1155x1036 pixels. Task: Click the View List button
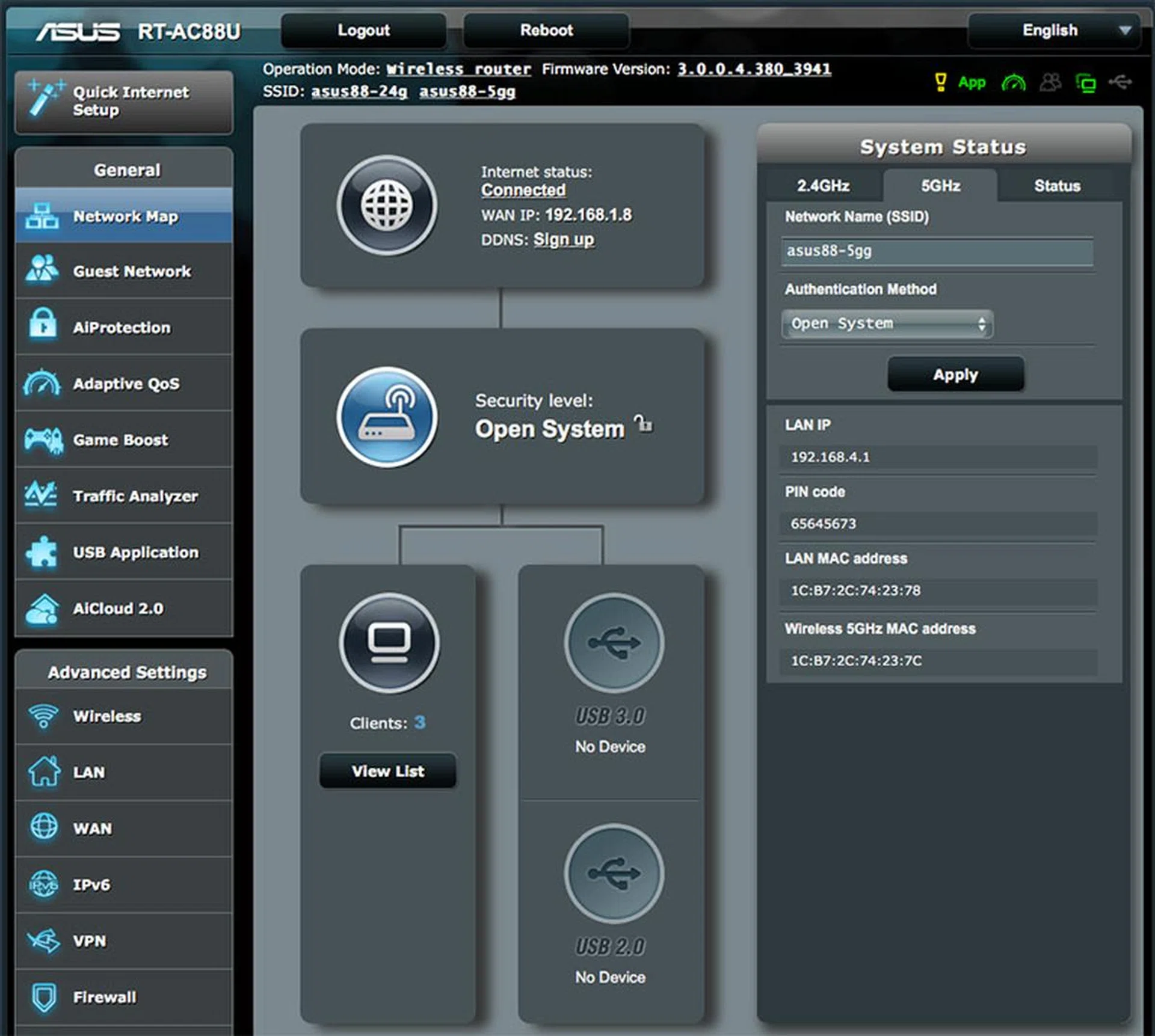pos(388,771)
